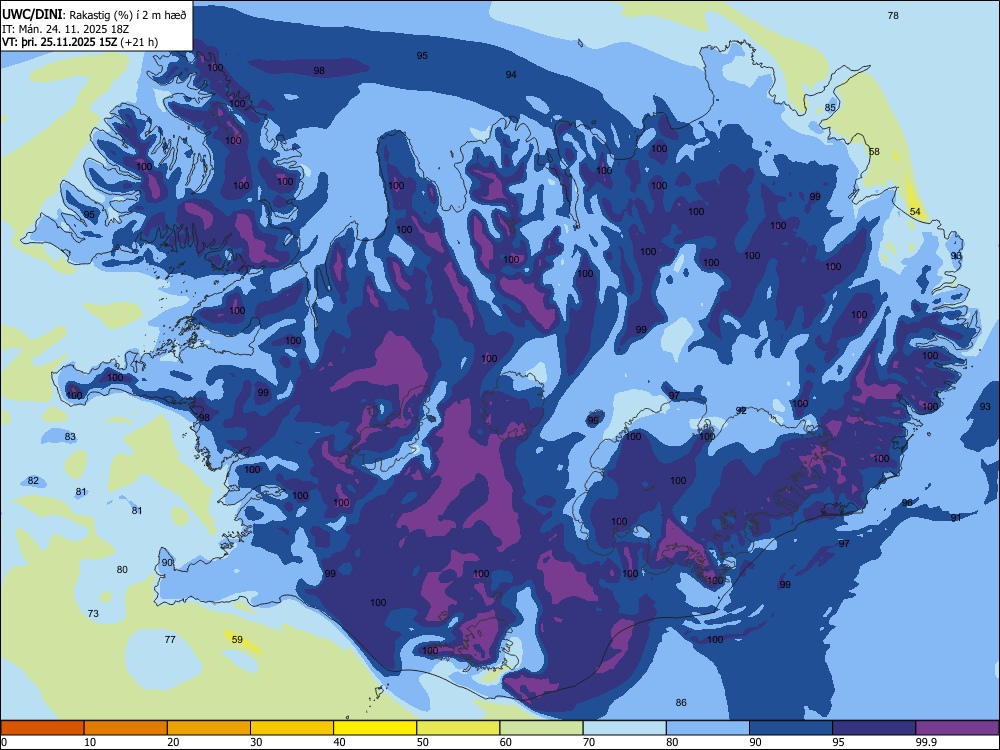The image size is (1000, 750).
Task: Click the 'Rakastig (%) í 2 m hæð' label
Action: [x=128, y=15]
